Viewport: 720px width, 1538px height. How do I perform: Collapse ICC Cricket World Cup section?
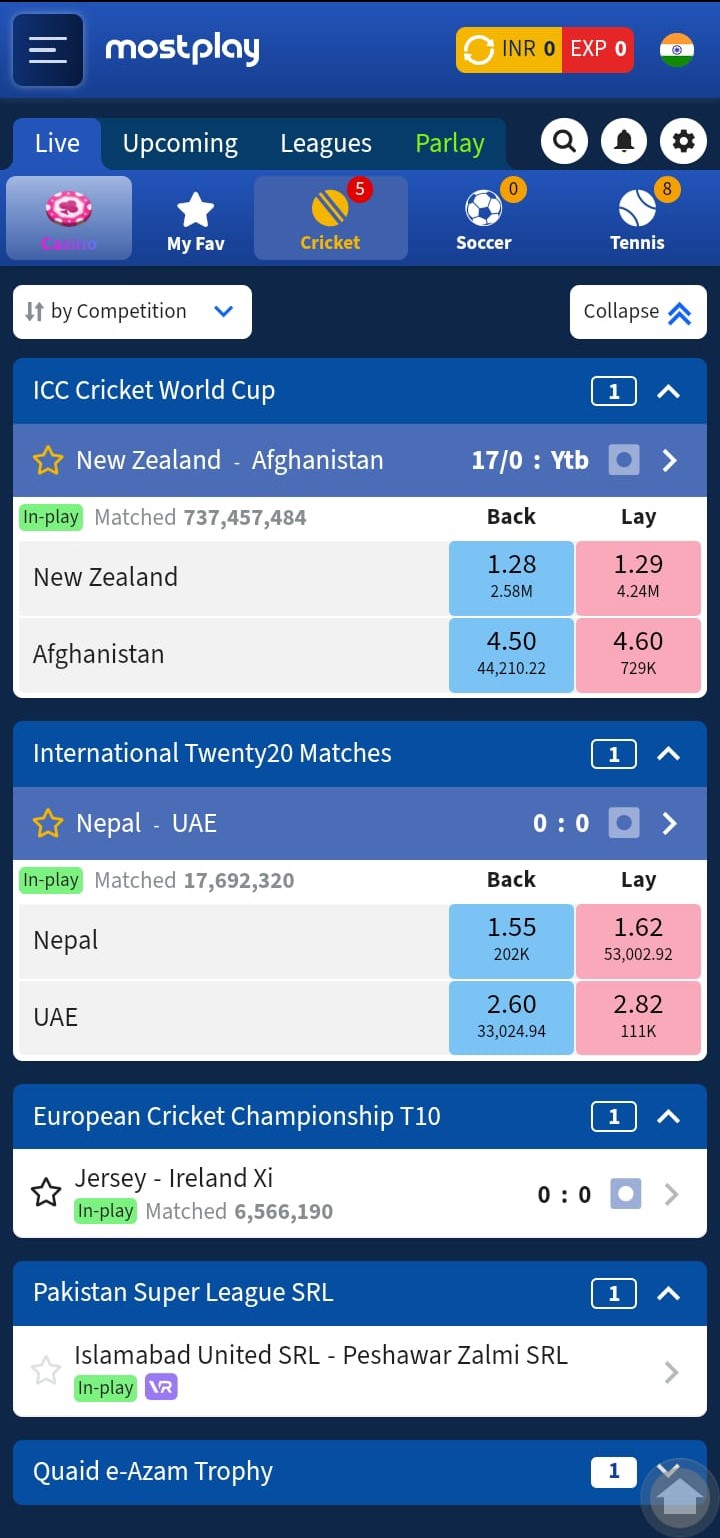pyautogui.click(x=668, y=391)
